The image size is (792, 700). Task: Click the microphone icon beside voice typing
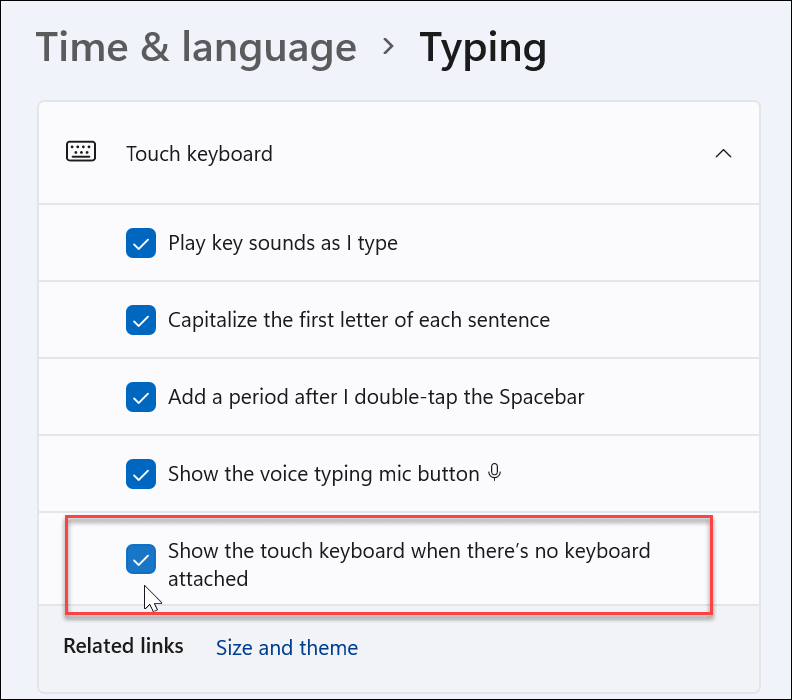[494, 473]
